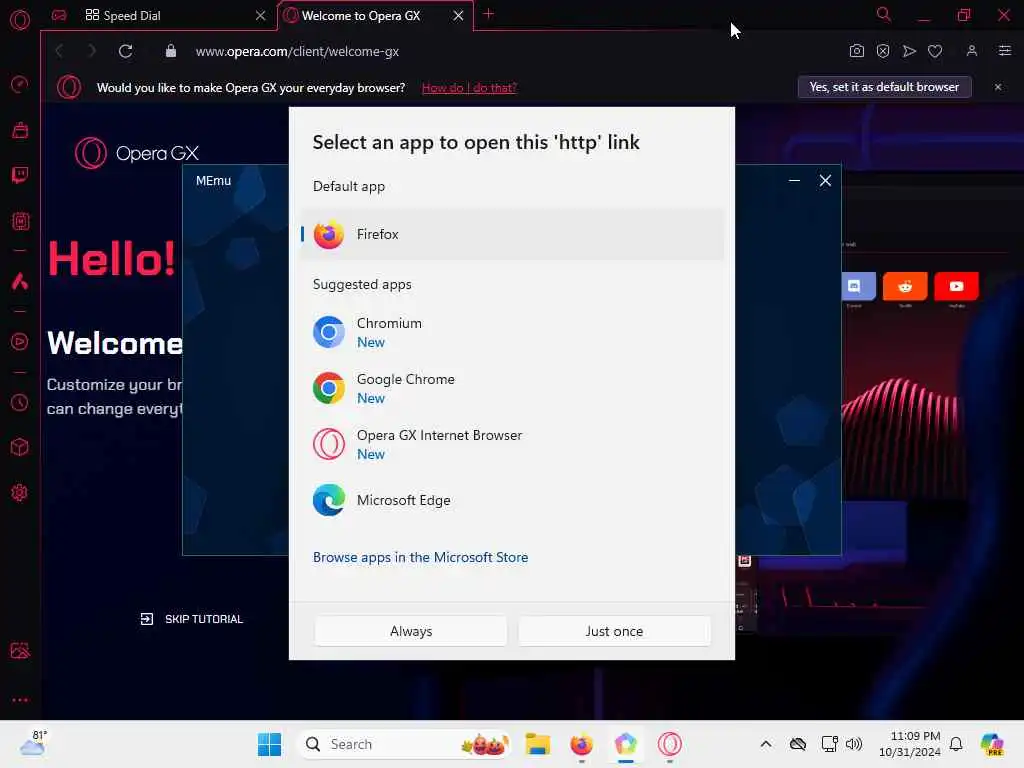The height and width of the screenshot is (768, 1024).
Task: Dismiss the default browser prompt bar
Action: (x=997, y=87)
